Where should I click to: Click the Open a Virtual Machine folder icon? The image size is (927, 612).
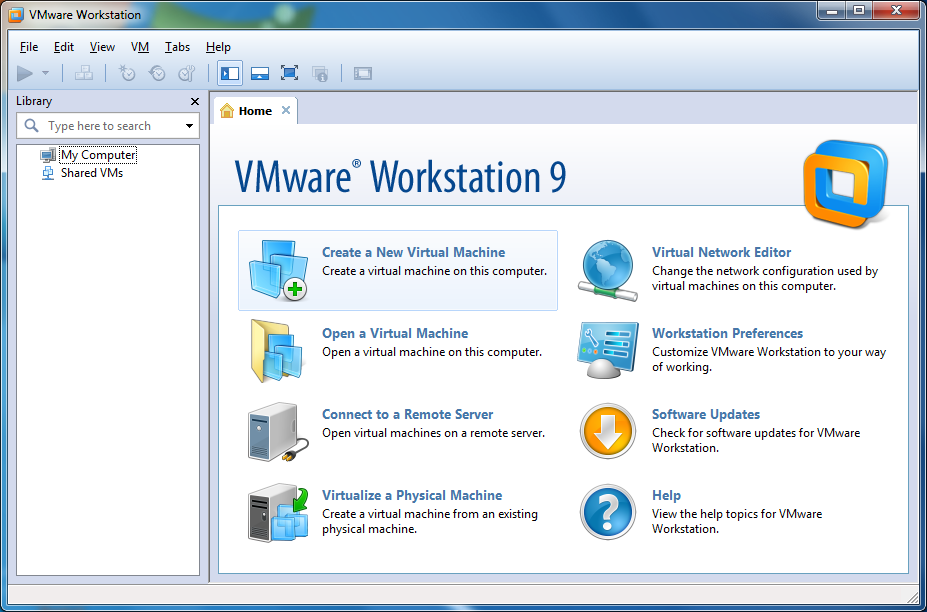point(275,351)
